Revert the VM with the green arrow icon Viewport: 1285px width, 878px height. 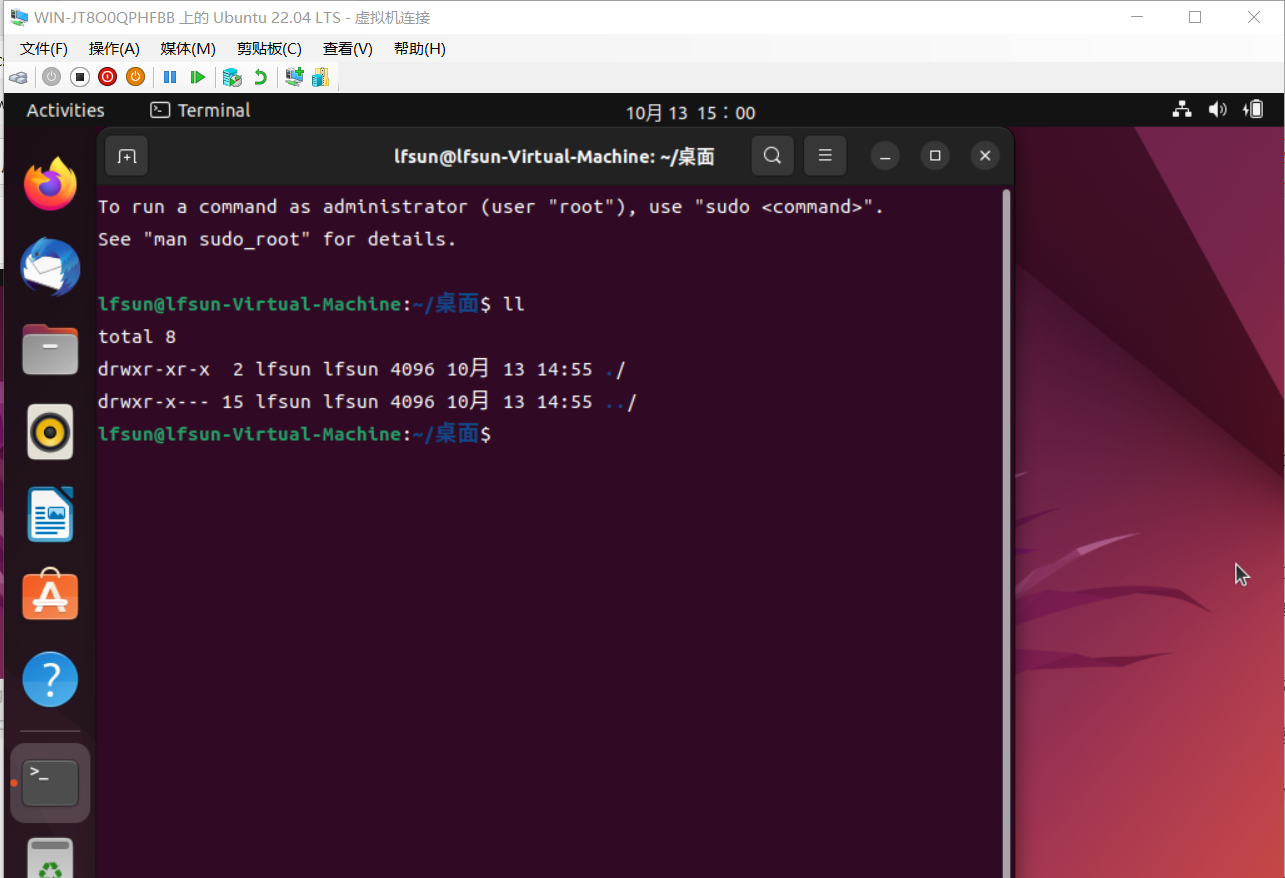260,77
